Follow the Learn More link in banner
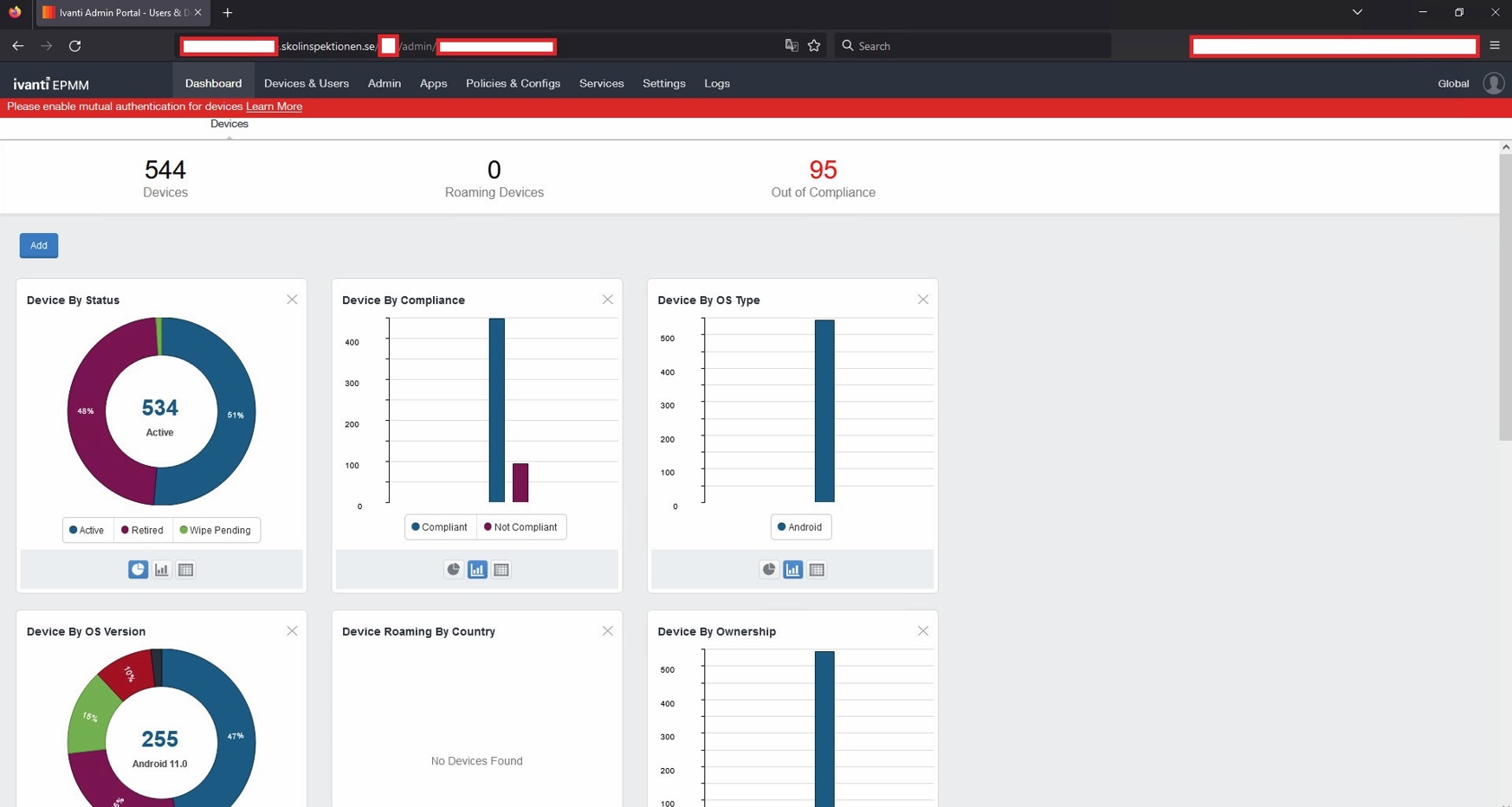 tap(274, 107)
